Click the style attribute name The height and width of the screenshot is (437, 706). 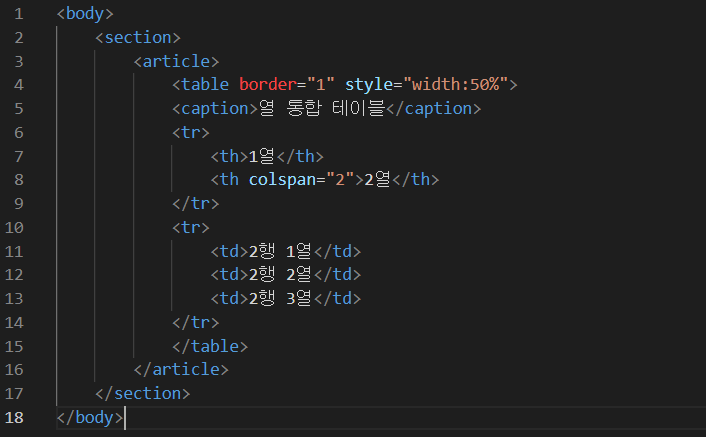pyautogui.click(x=369, y=85)
